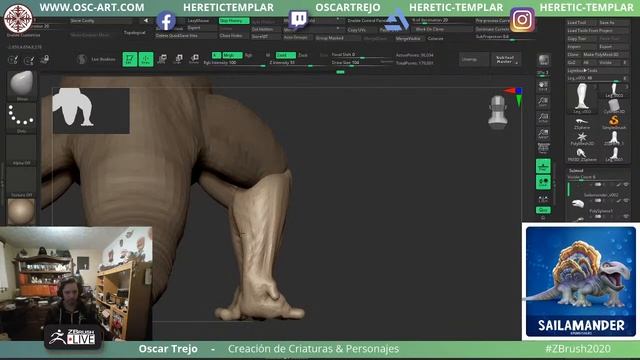
Task: Click the Store Config button
Action: click(x=100, y=21)
